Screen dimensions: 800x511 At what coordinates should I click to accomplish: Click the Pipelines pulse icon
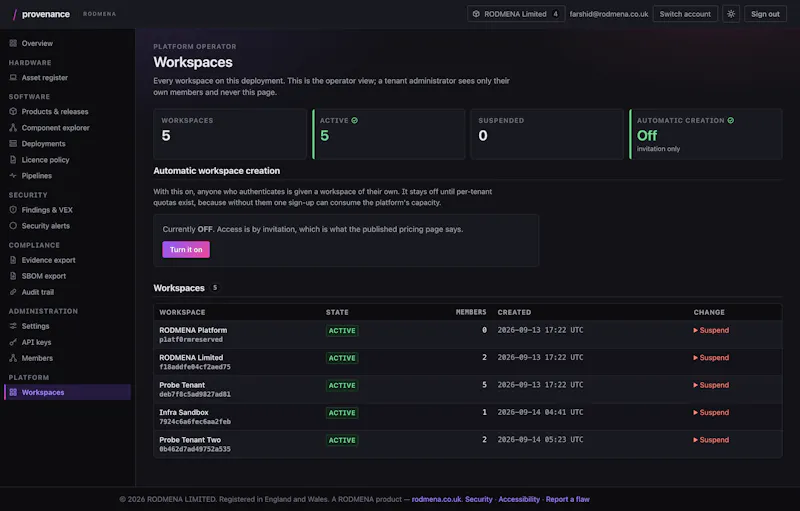tap(13, 175)
